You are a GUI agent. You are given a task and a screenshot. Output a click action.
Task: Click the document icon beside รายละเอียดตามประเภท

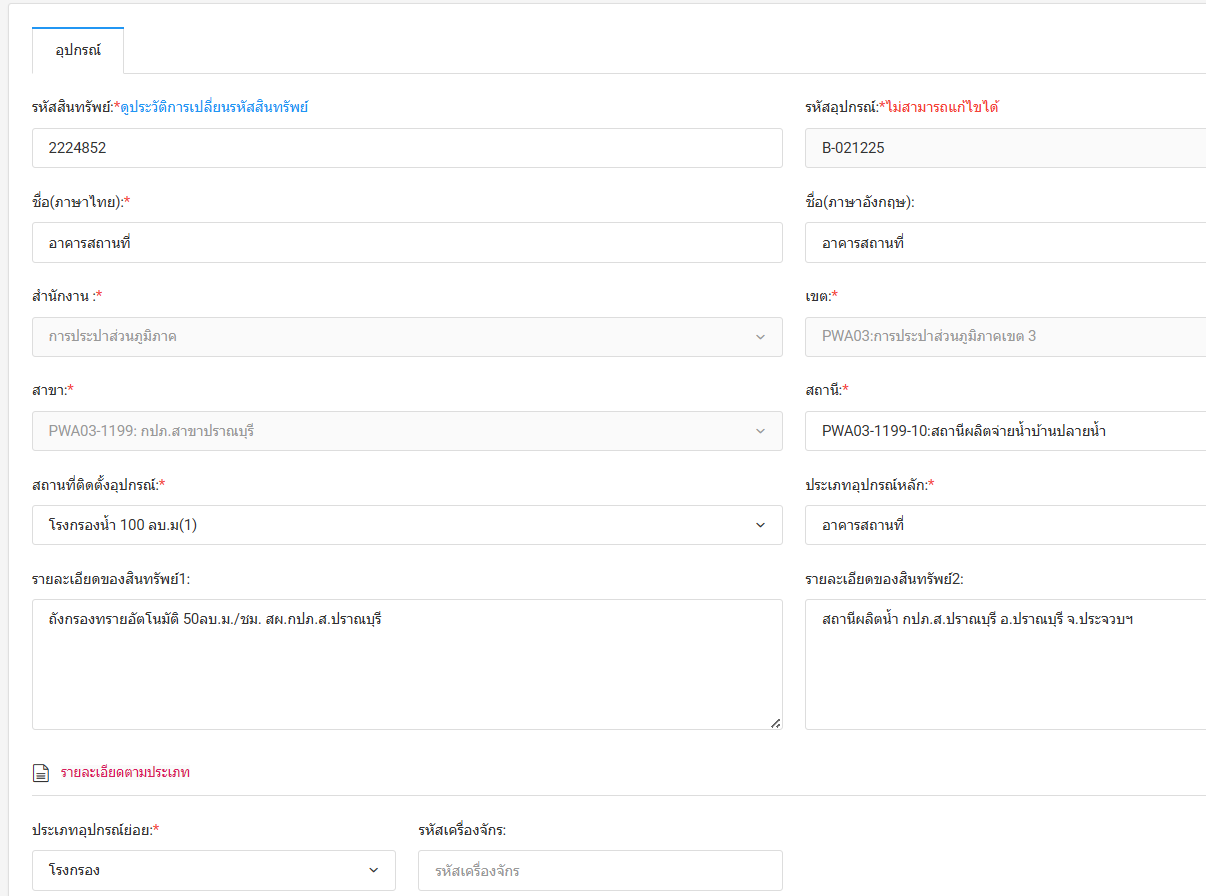[41, 773]
